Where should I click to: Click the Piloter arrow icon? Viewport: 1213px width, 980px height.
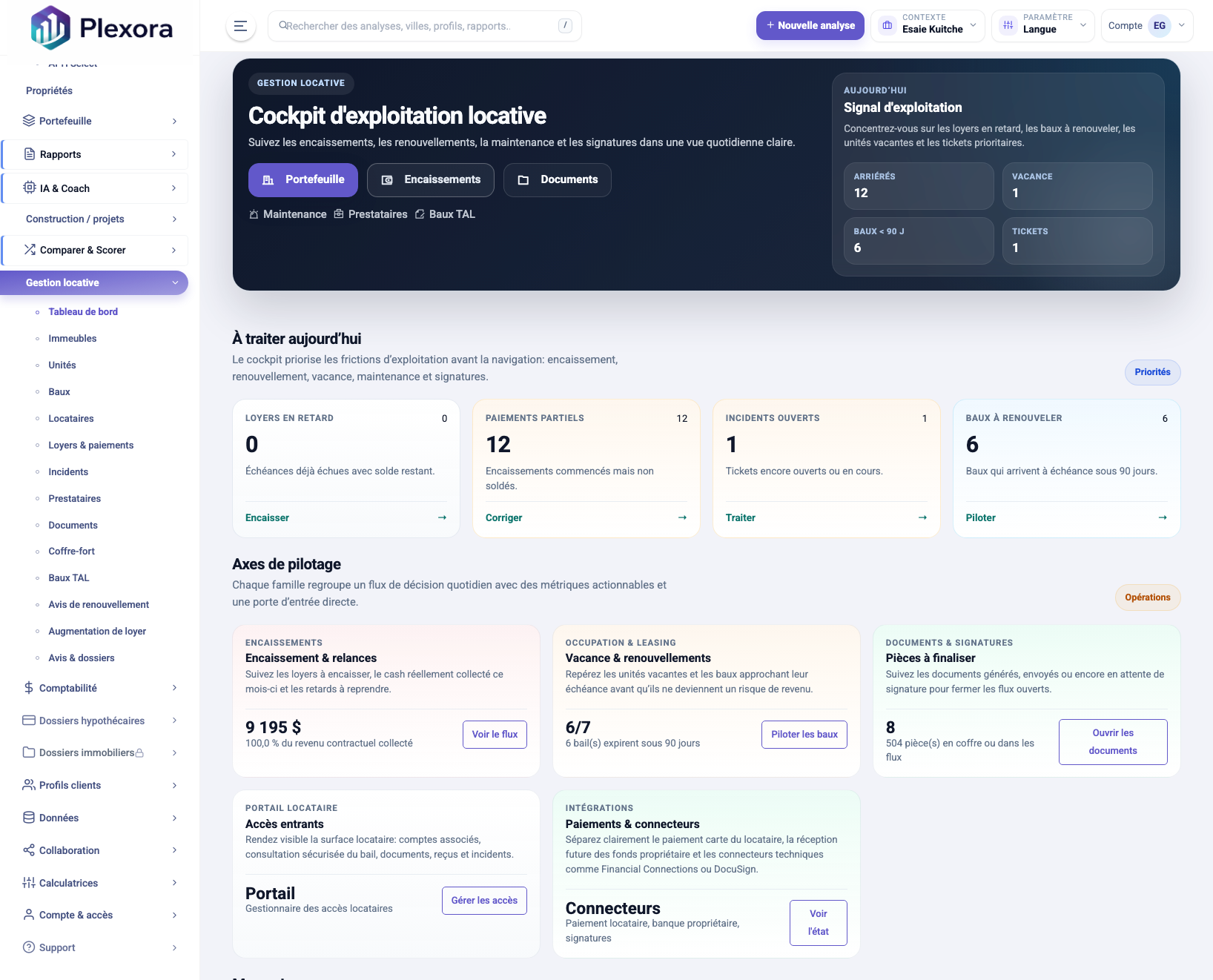[1162, 517]
